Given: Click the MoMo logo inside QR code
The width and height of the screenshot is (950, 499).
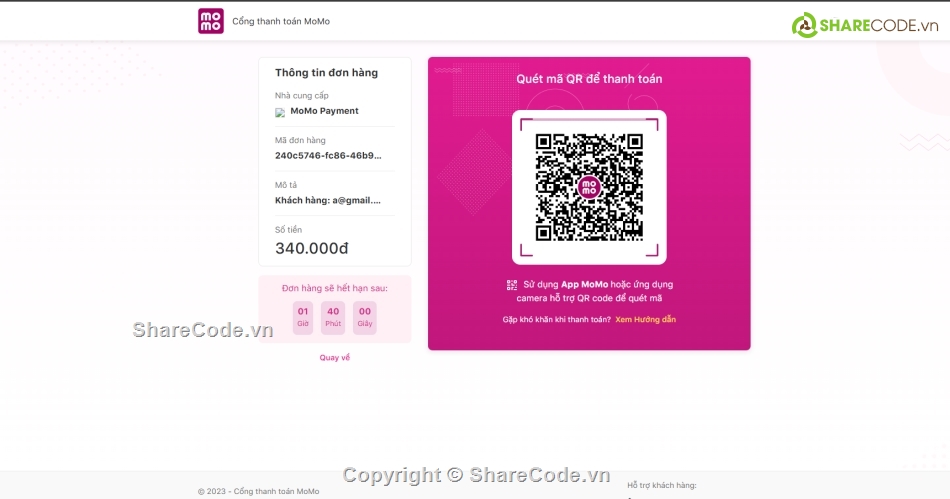Looking at the screenshot, I should pos(589,187).
